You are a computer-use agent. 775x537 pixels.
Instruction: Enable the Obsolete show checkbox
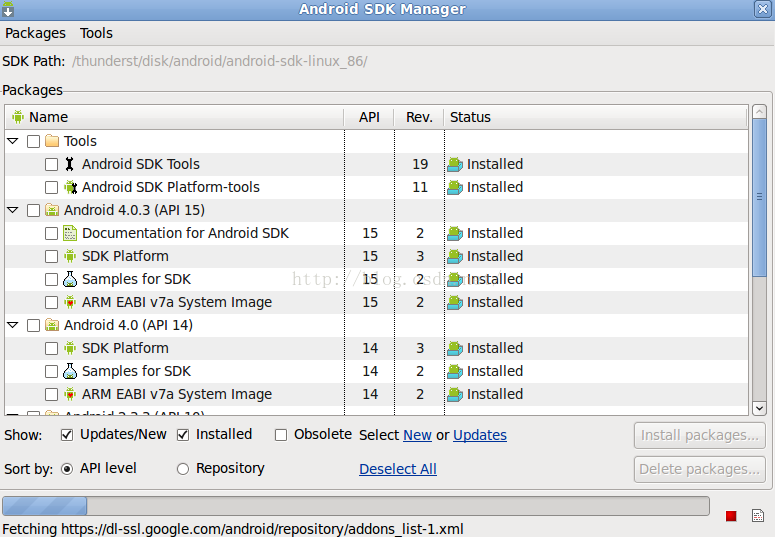point(281,435)
